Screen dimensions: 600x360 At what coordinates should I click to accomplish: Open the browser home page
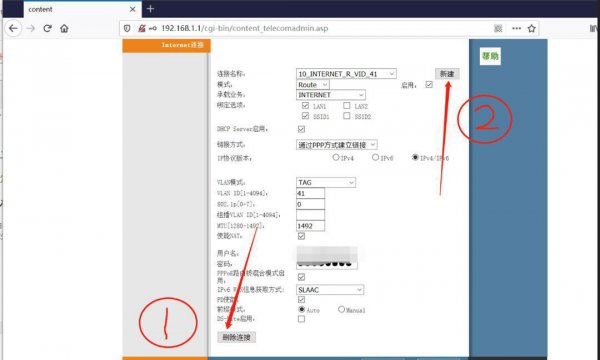click(x=64, y=28)
